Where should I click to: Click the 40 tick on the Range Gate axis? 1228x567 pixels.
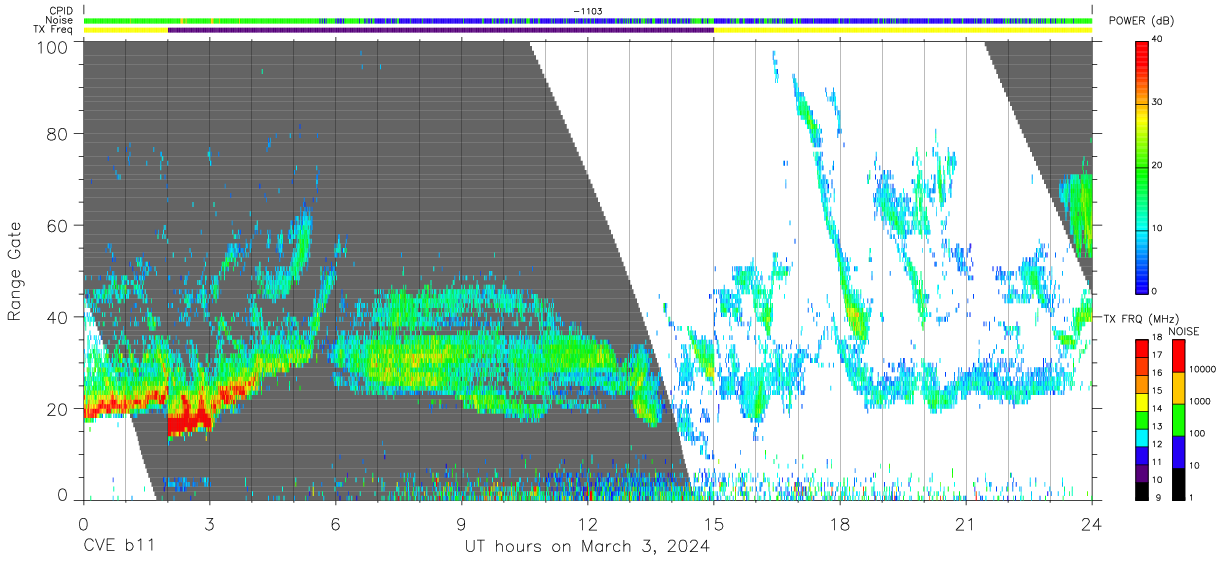click(x=56, y=317)
